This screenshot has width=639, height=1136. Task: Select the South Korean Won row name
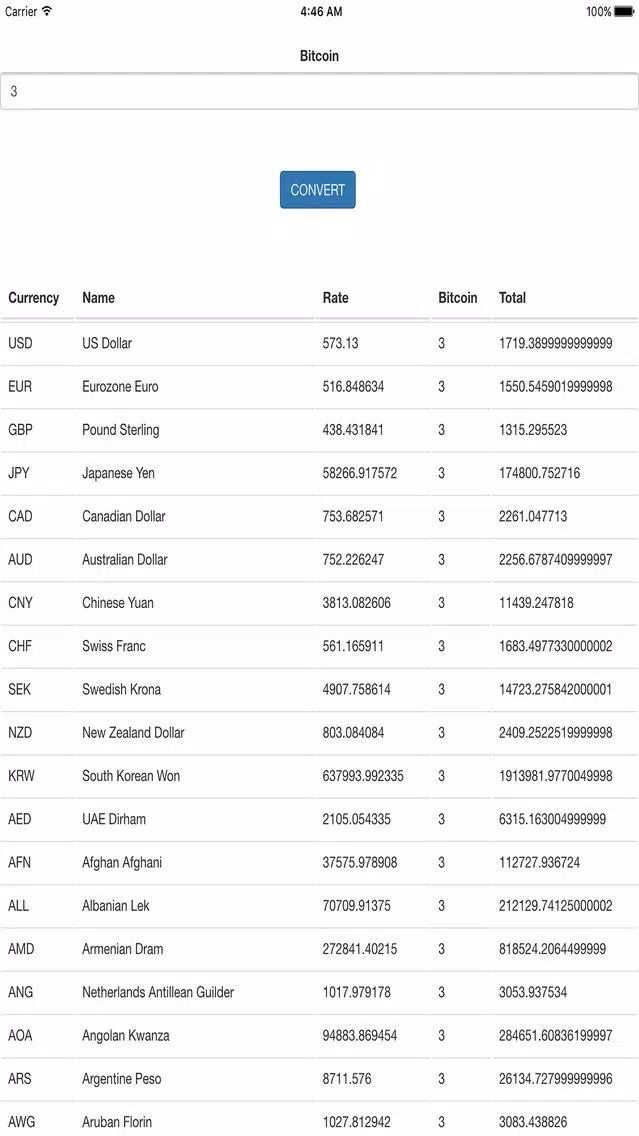tap(131, 776)
